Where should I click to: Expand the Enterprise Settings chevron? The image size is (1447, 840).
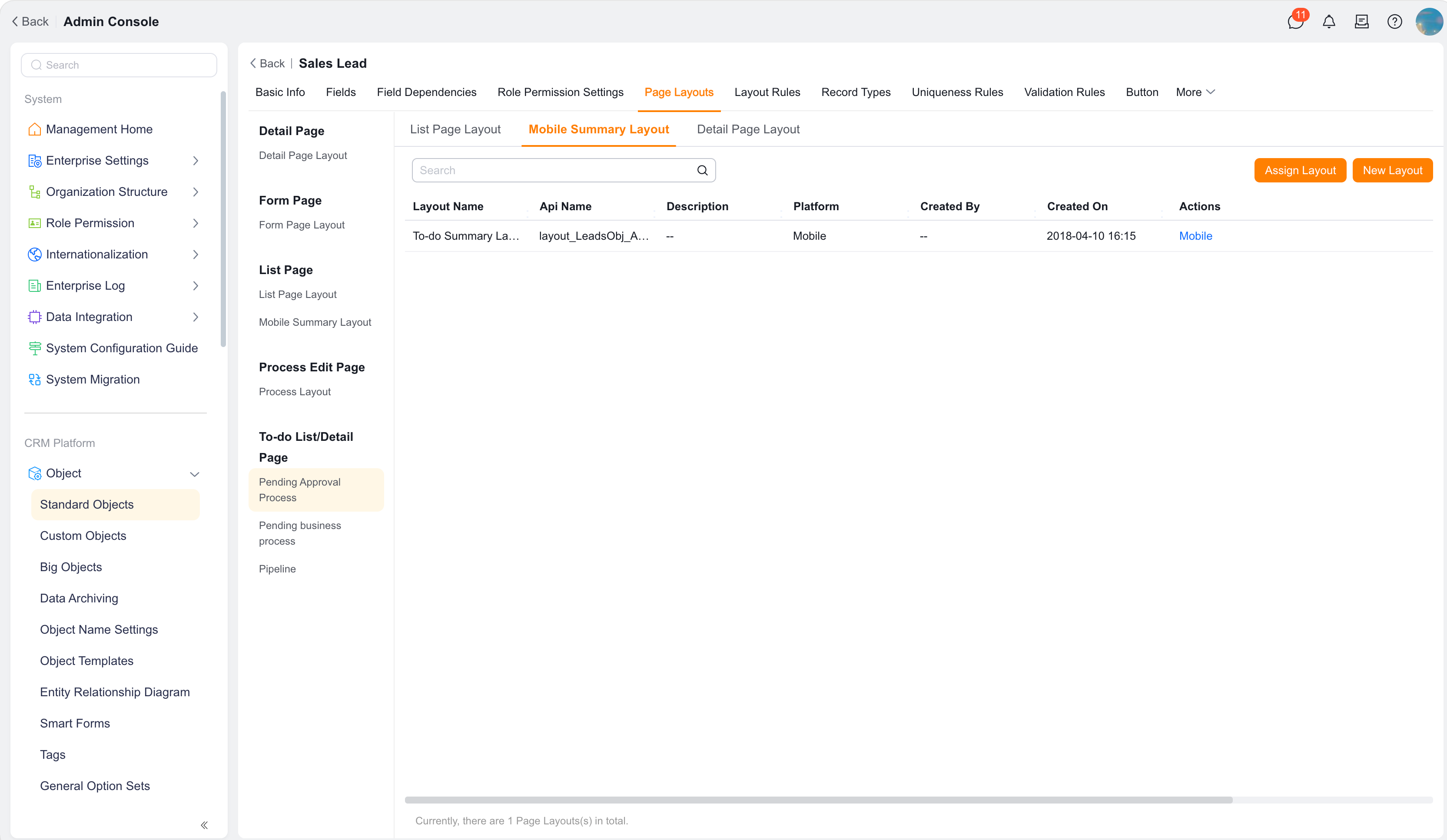(195, 161)
